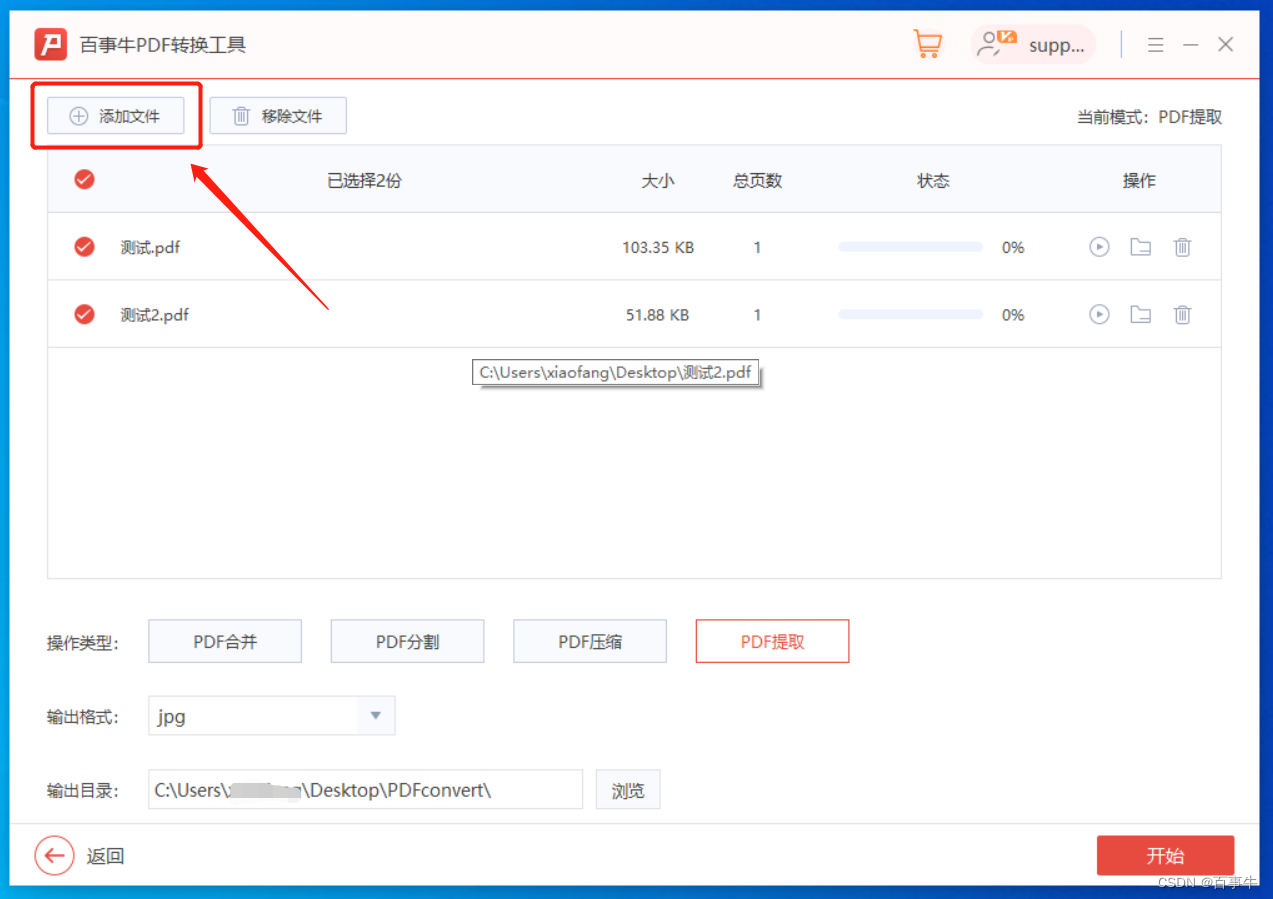
Task: Open the user account badge 'supp...'
Action: click(x=1033, y=44)
